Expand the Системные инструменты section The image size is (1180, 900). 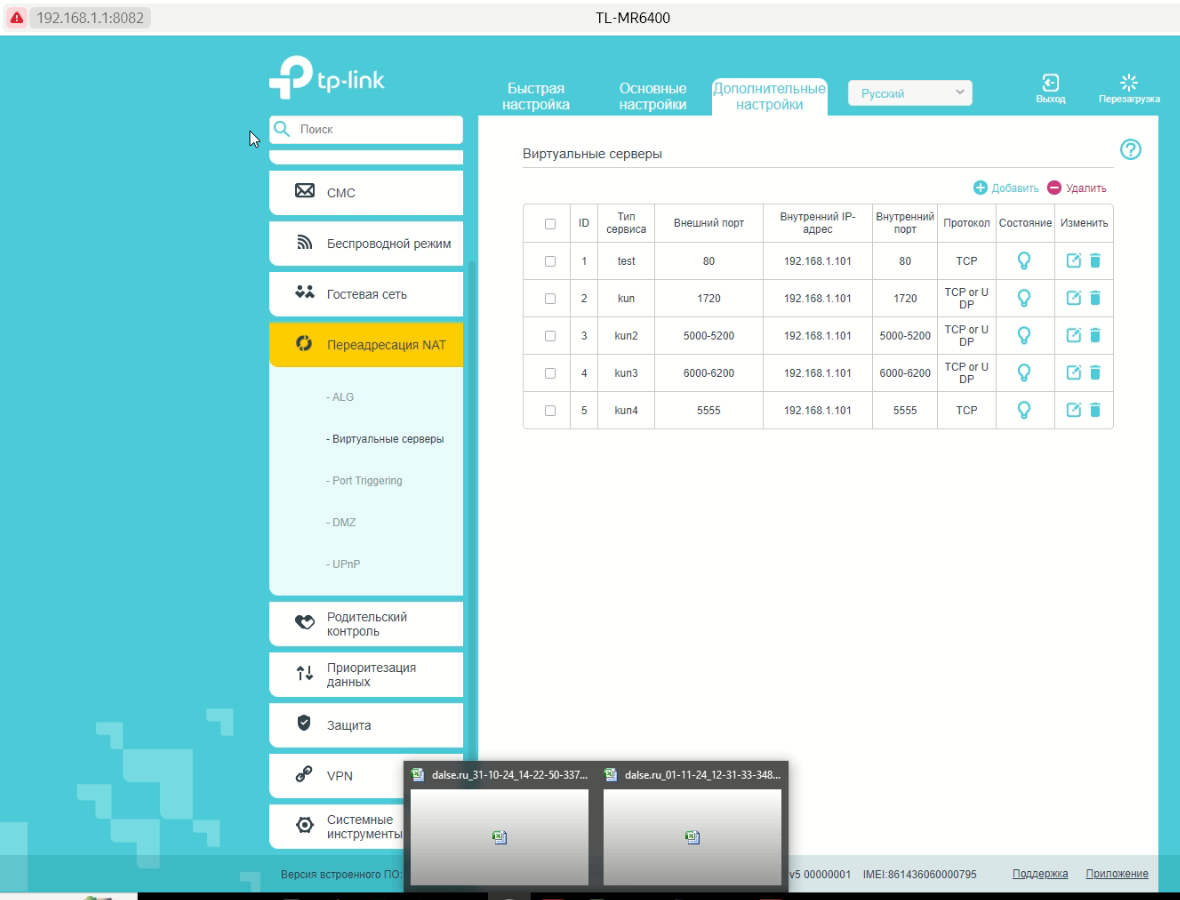(364, 826)
